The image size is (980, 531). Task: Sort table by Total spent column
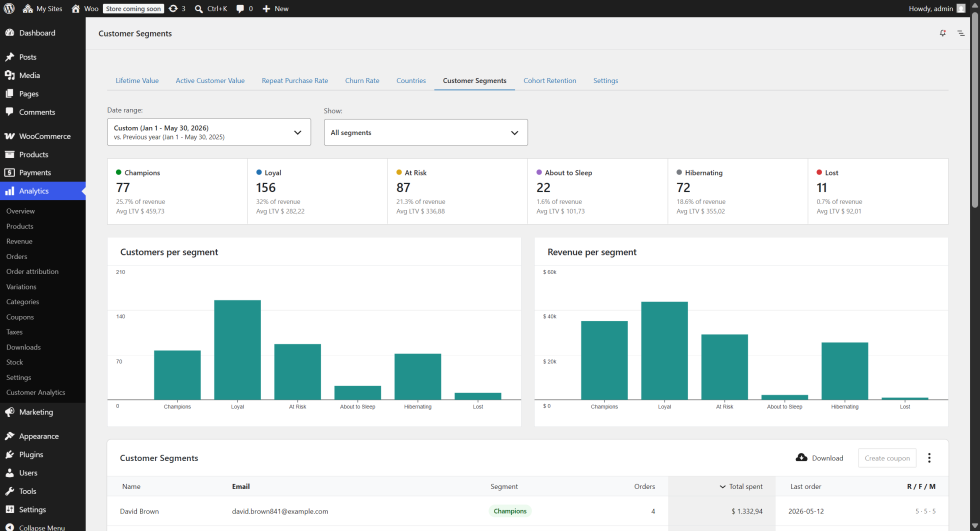(x=741, y=487)
